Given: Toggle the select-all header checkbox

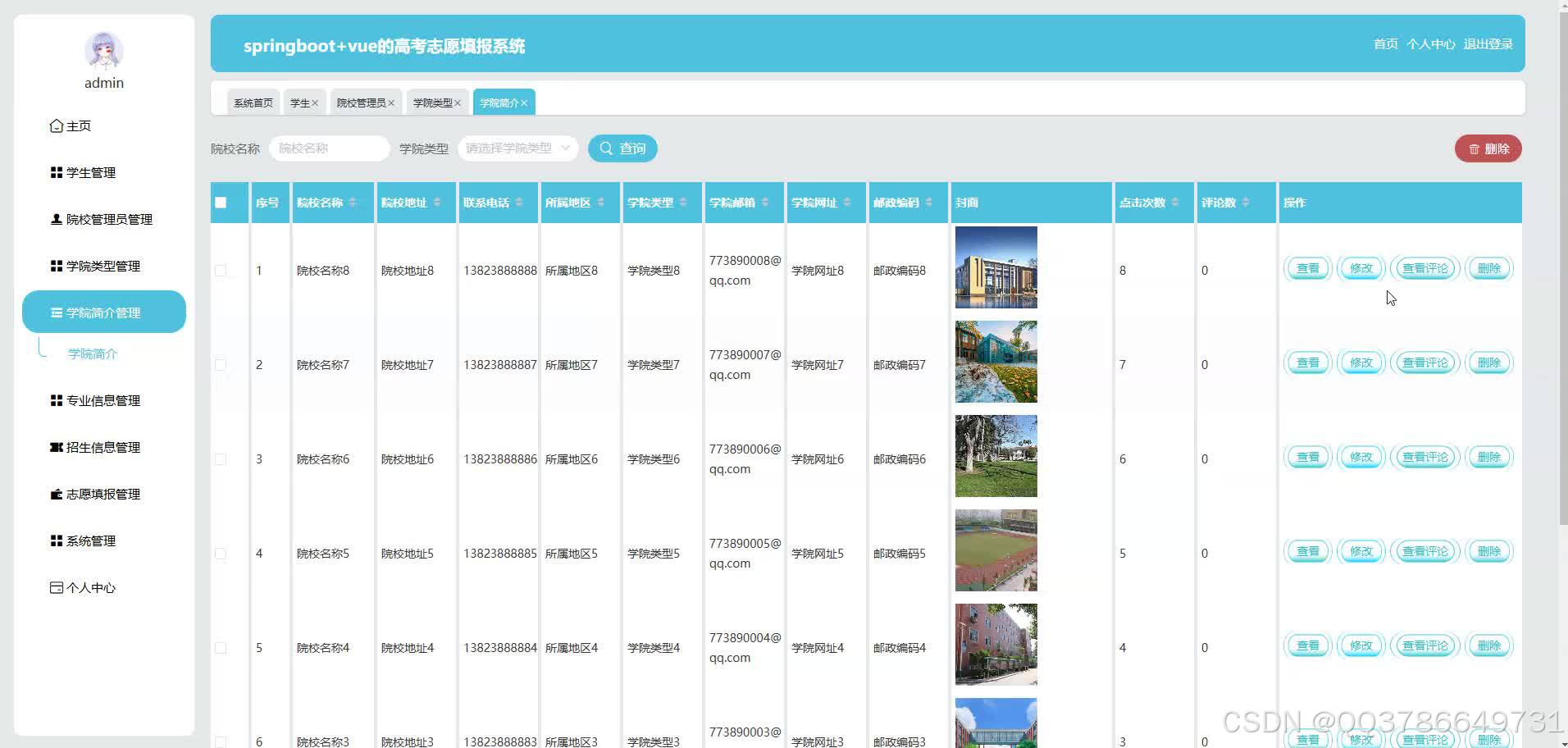Looking at the screenshot, I should point(221,203).
